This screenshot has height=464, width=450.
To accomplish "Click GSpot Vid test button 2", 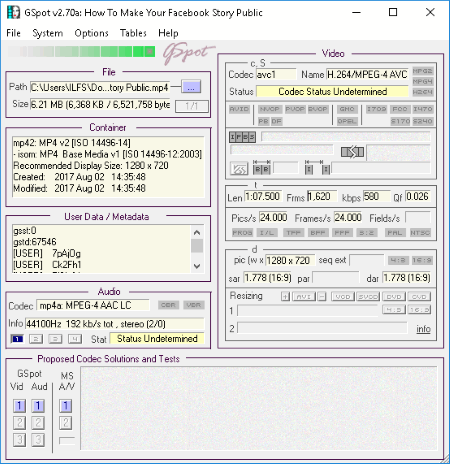I will pos(19,423).
